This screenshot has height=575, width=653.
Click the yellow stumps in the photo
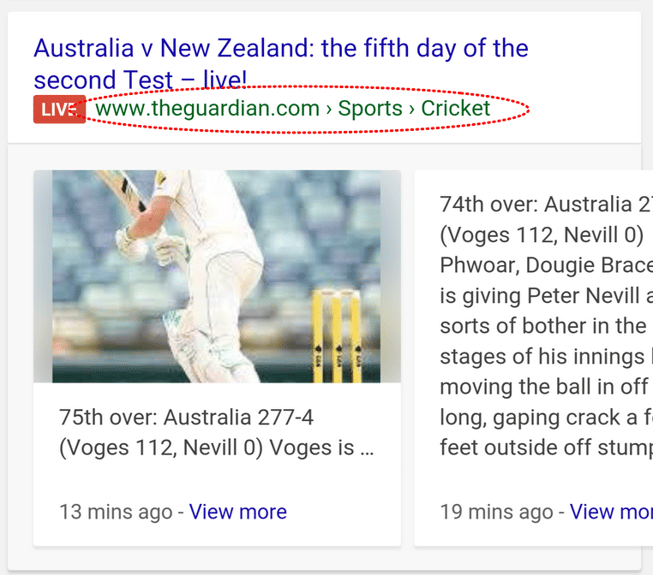[337, 335]
